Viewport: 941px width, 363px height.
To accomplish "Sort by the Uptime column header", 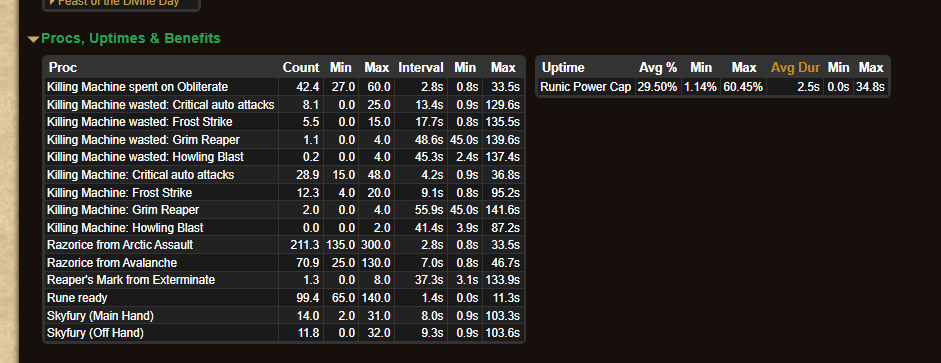I will [562, 68].
